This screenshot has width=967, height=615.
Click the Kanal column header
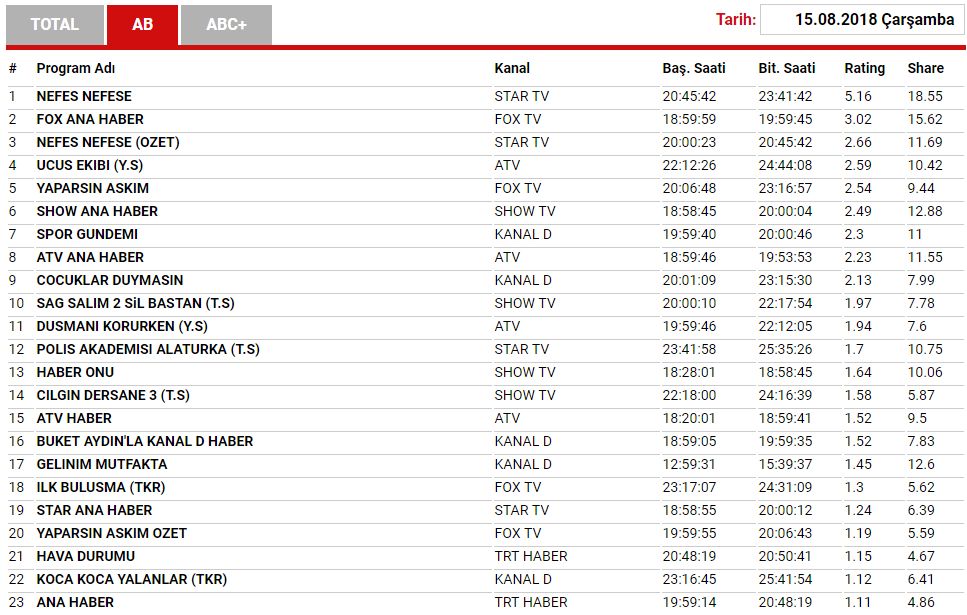coord(512,68)
